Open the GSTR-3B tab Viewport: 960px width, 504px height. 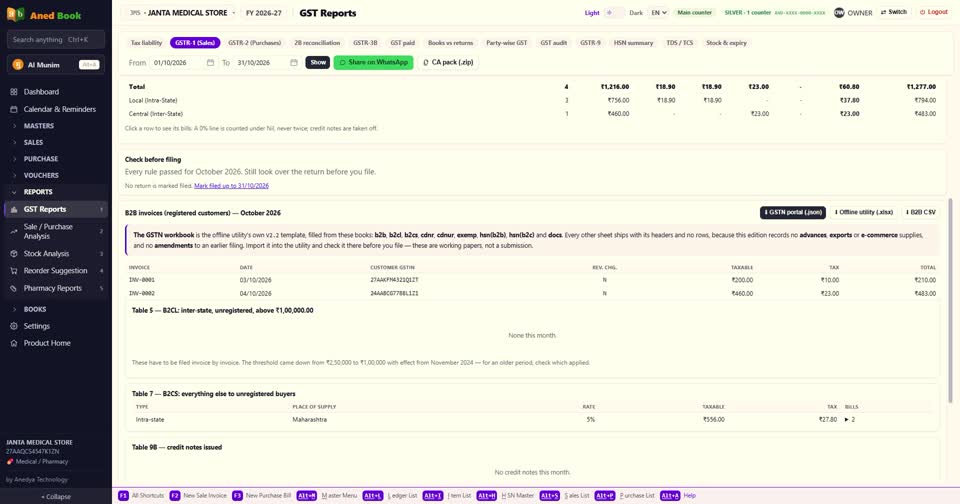(x=365, y=43)
